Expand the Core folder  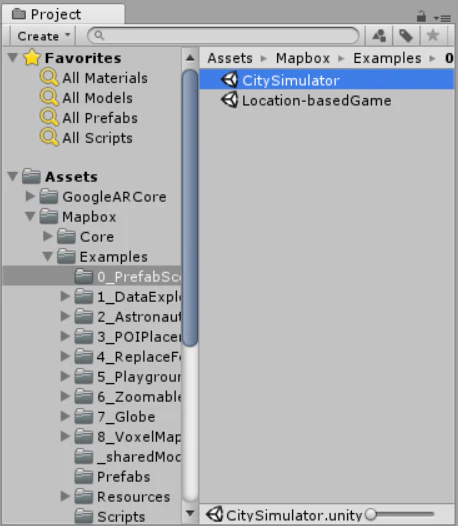tap(48, 236)
